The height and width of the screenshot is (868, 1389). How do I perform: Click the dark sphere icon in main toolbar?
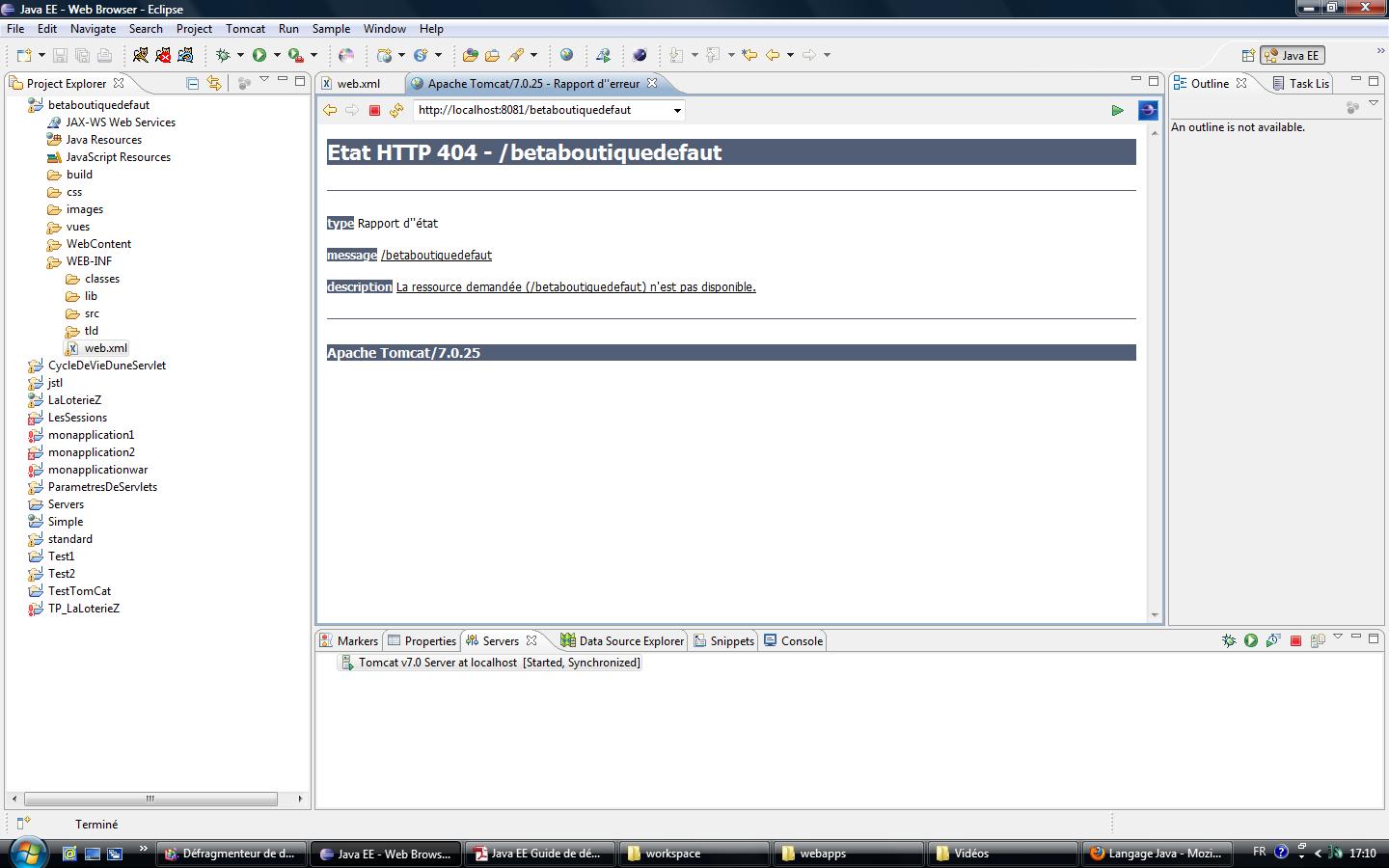tap(640, 55)
